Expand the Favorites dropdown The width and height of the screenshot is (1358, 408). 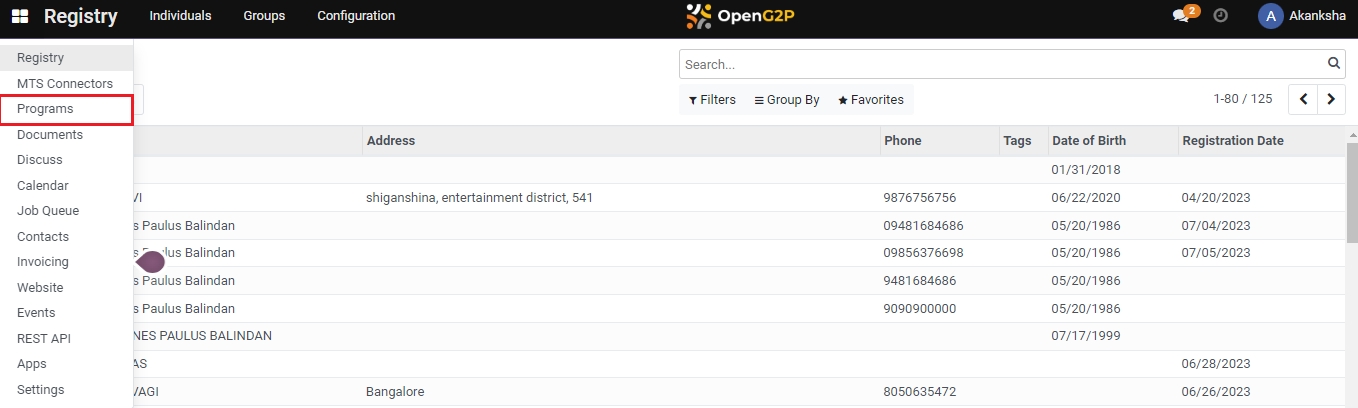(870, 100)
